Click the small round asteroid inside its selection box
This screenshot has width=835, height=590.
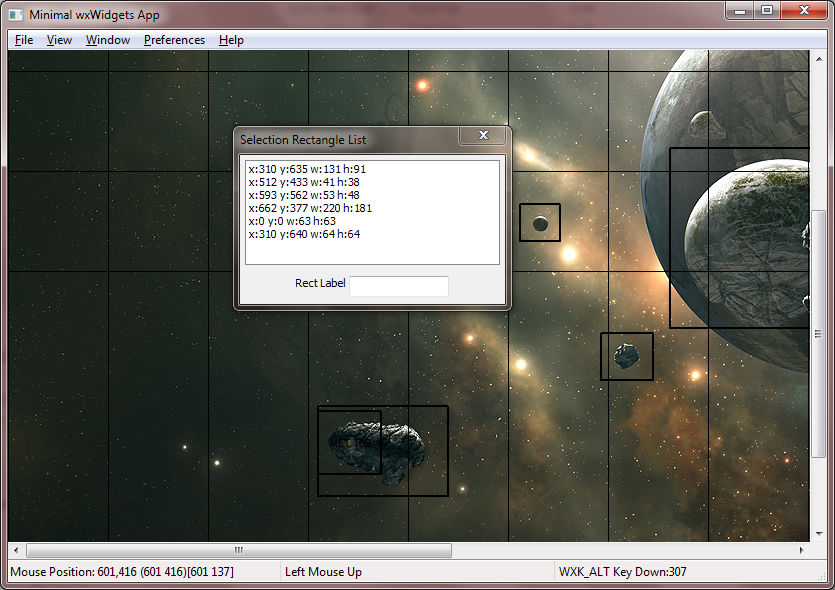pos(540,223)
